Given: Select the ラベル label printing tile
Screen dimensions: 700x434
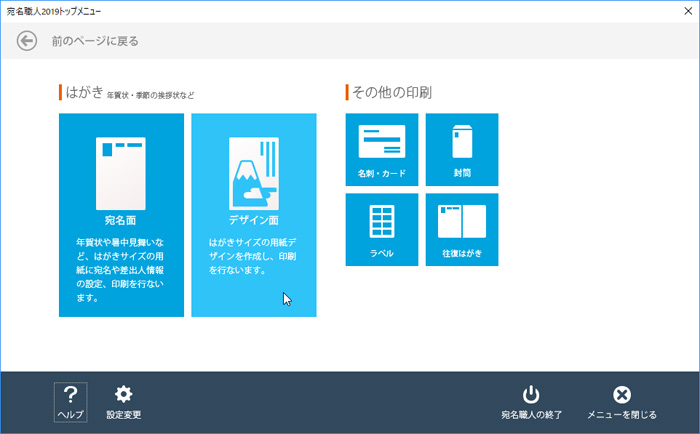Looking at the screenshot, I should [381, 229].
